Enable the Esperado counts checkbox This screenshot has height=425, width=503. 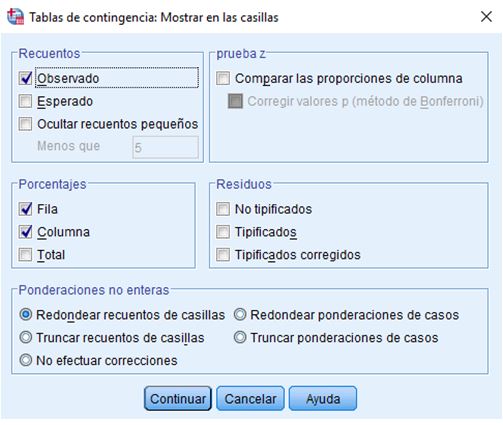26,101
